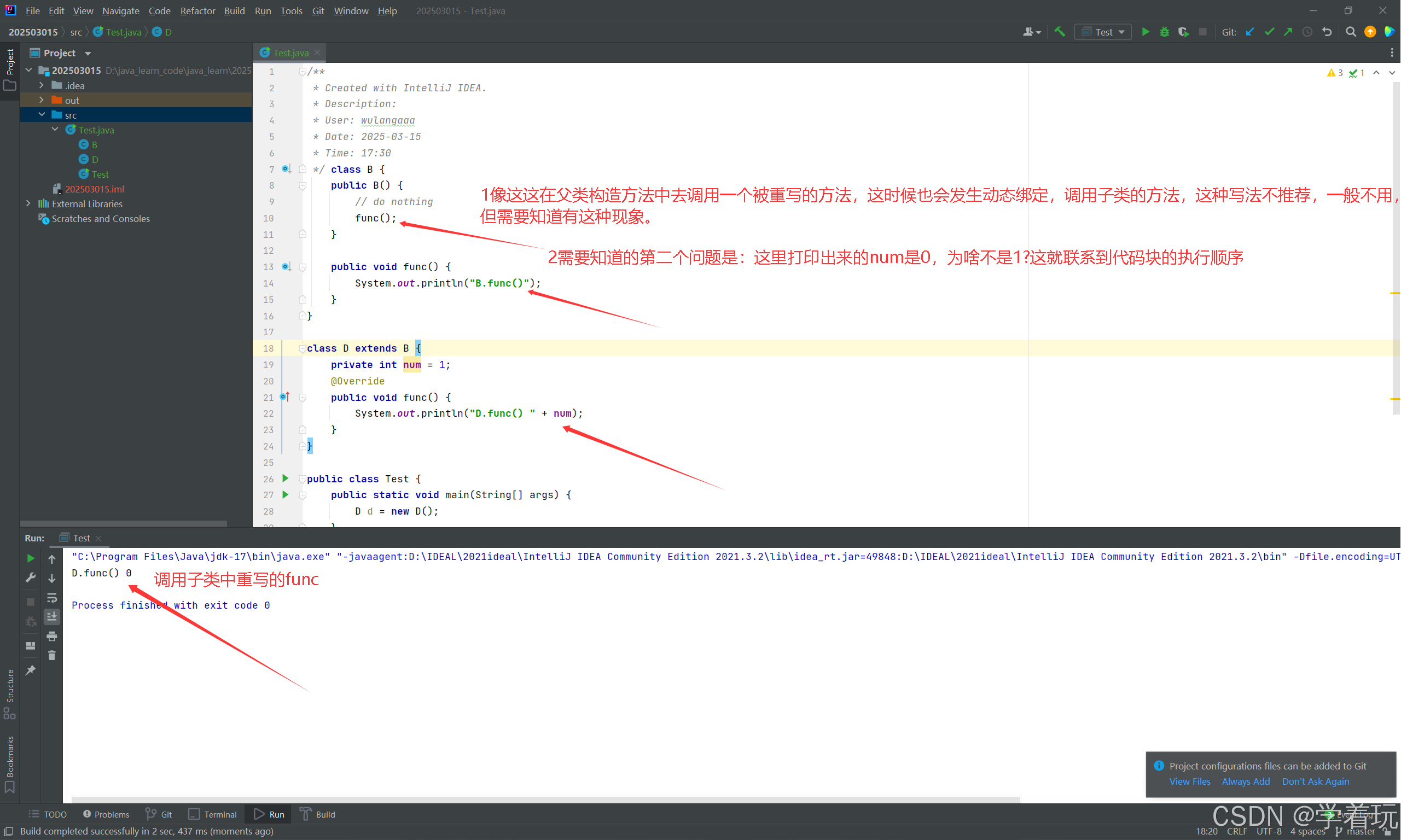
Task: Click the Build project hammer icon
Action: tap(1060, 32)
